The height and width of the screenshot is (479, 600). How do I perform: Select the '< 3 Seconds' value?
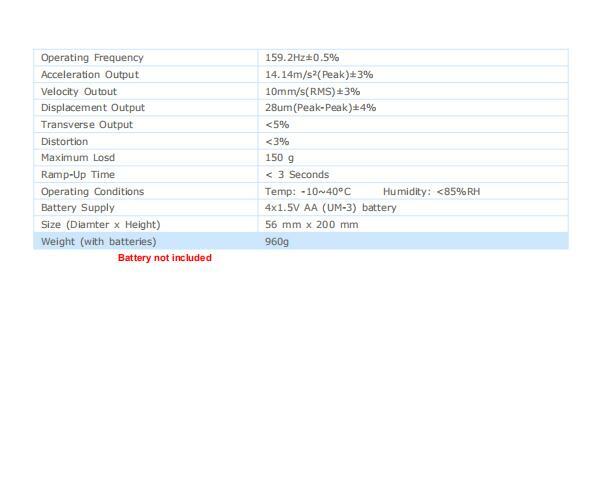297,175
